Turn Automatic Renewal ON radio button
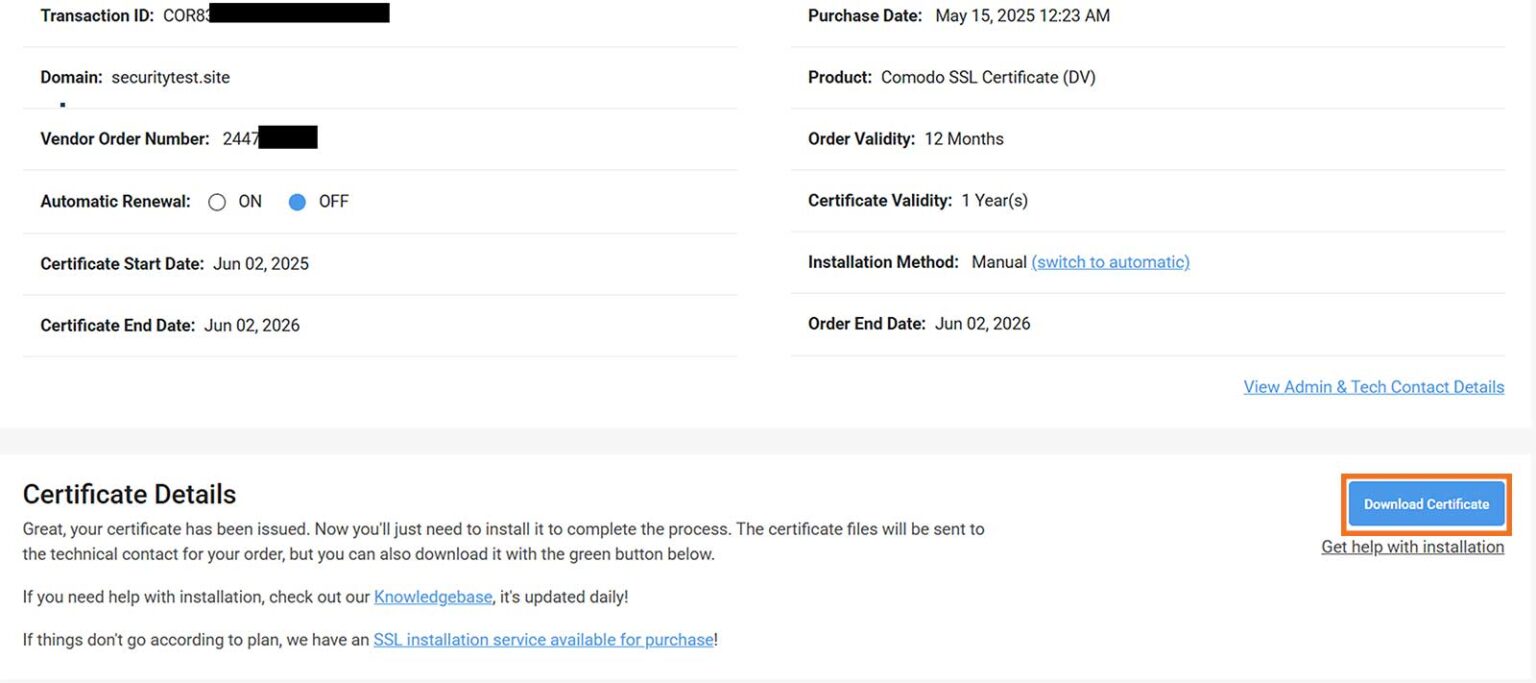This screenshot has width=1536, height=683. 217,202
